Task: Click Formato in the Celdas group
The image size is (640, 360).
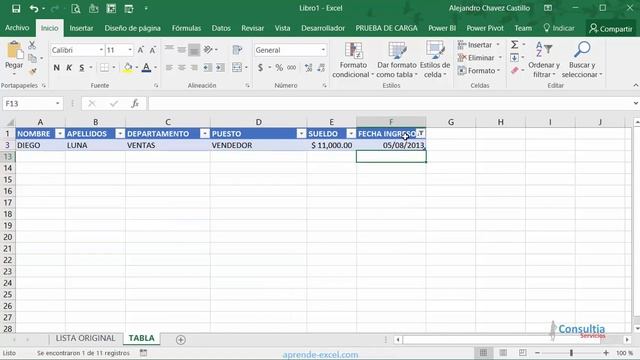Action: tap(479, 71)
